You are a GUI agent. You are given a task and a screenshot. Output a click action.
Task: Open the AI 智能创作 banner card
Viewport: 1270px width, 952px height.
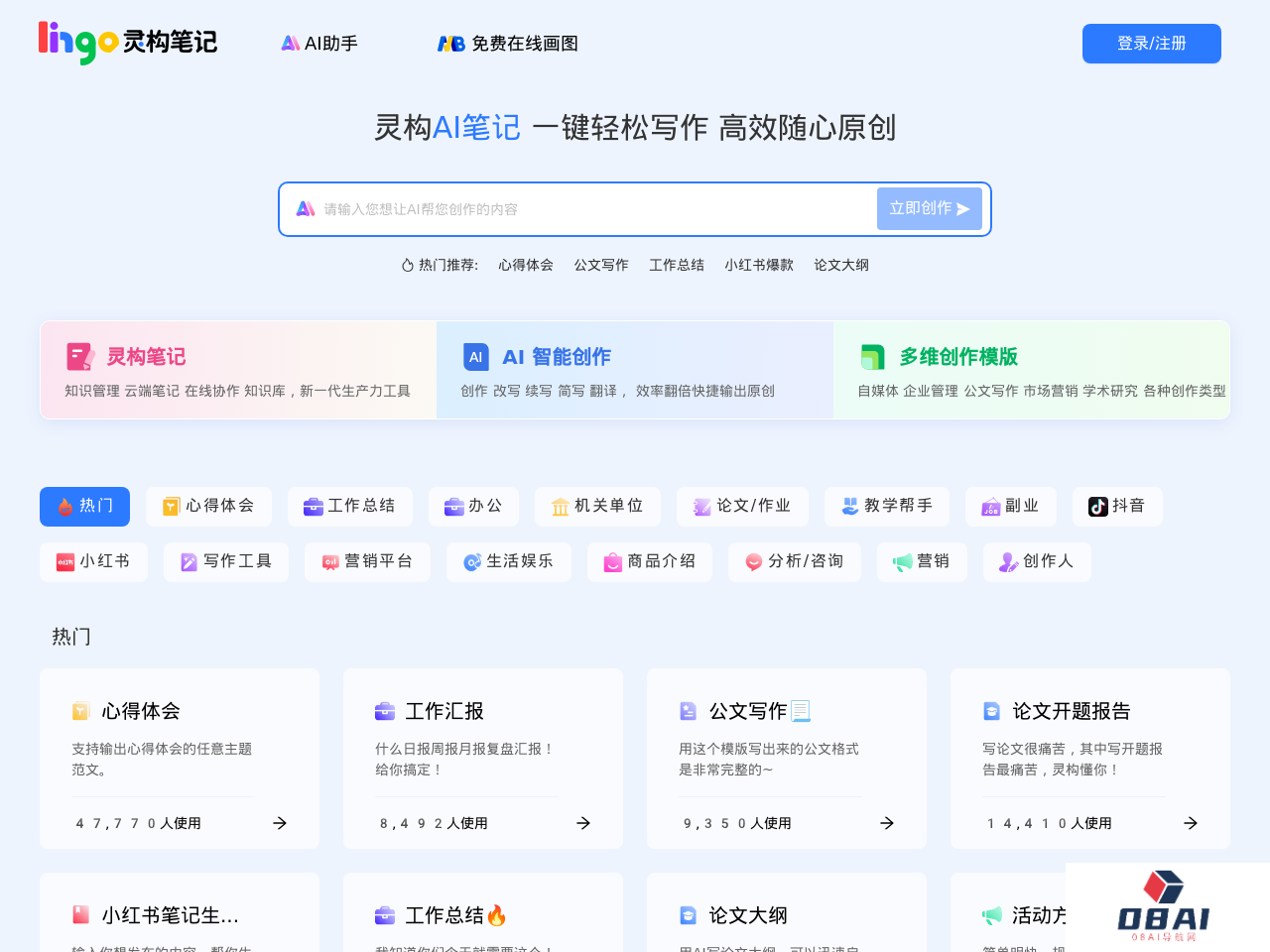[635, 370]
